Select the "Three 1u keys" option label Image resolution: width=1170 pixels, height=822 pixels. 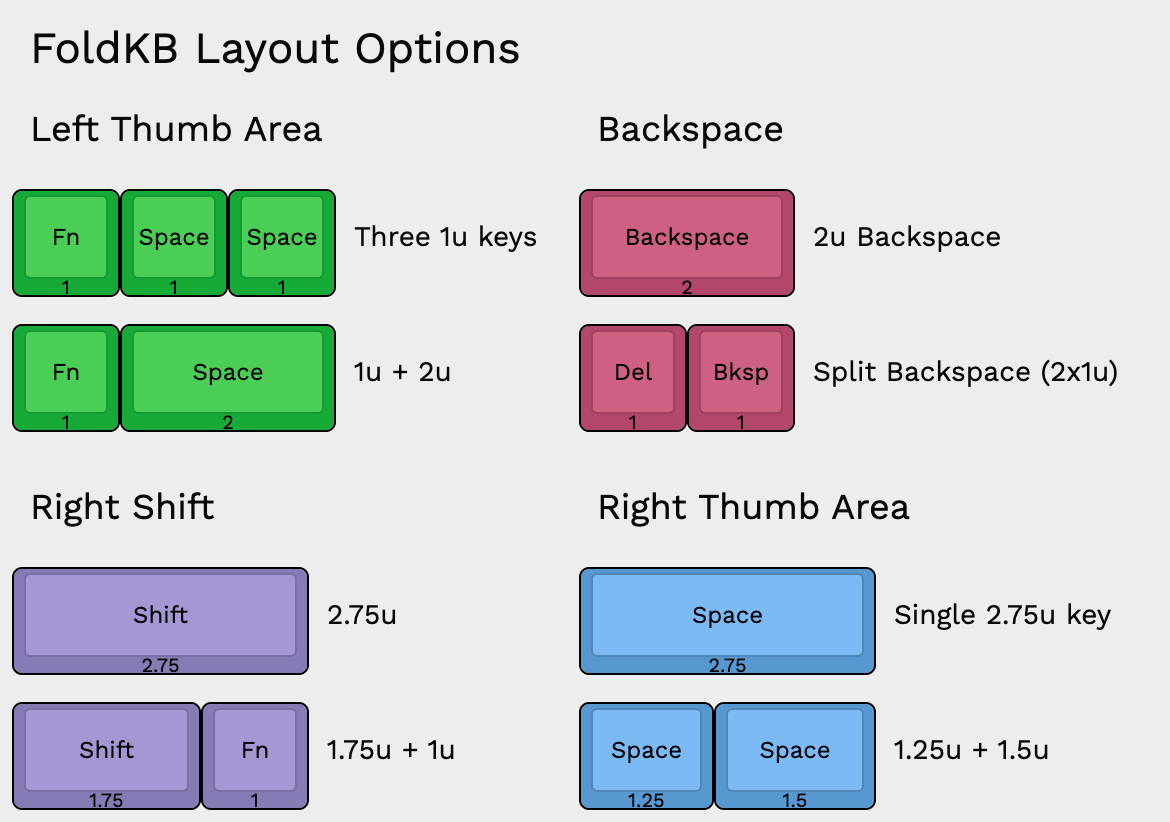[x=445, y=237]
